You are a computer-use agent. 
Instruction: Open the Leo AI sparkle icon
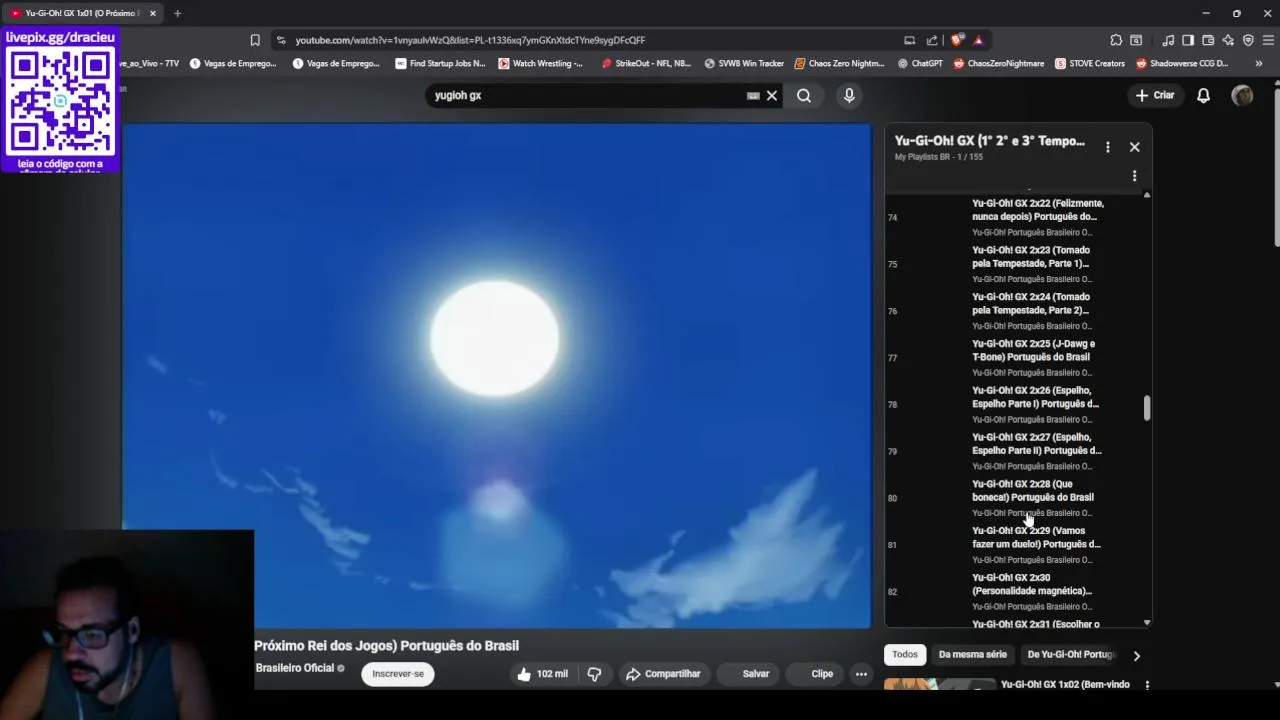(1228, 40)
